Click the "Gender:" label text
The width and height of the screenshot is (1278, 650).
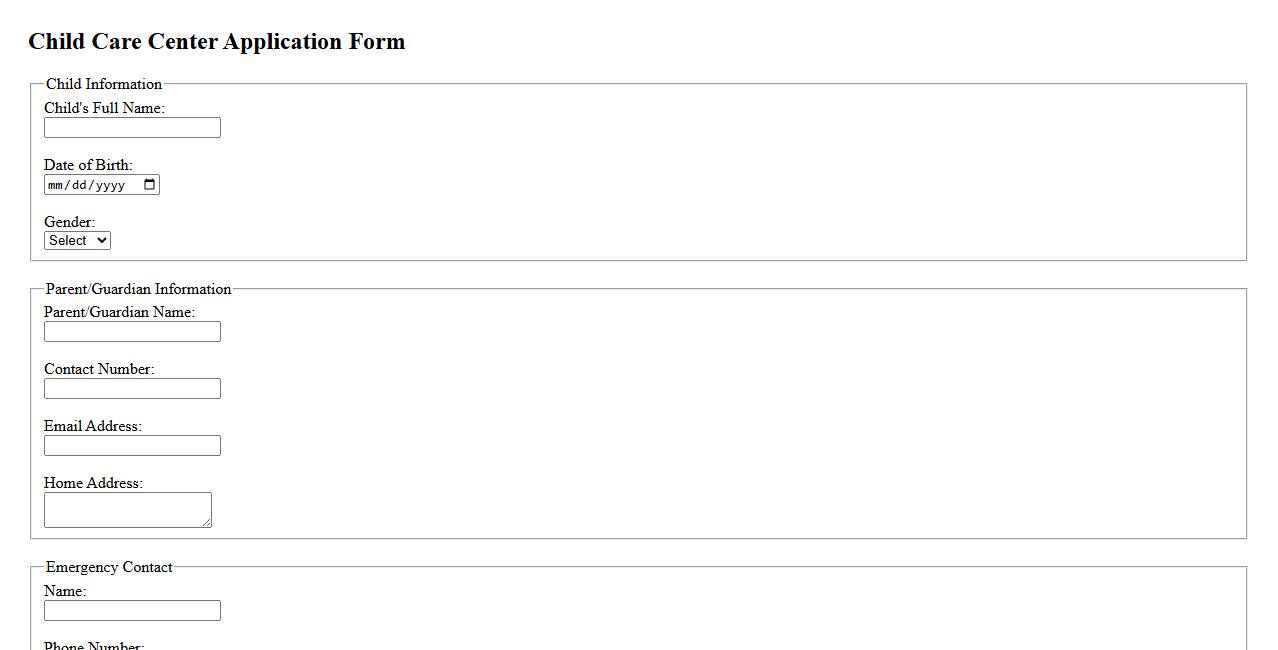pos(69,222)
